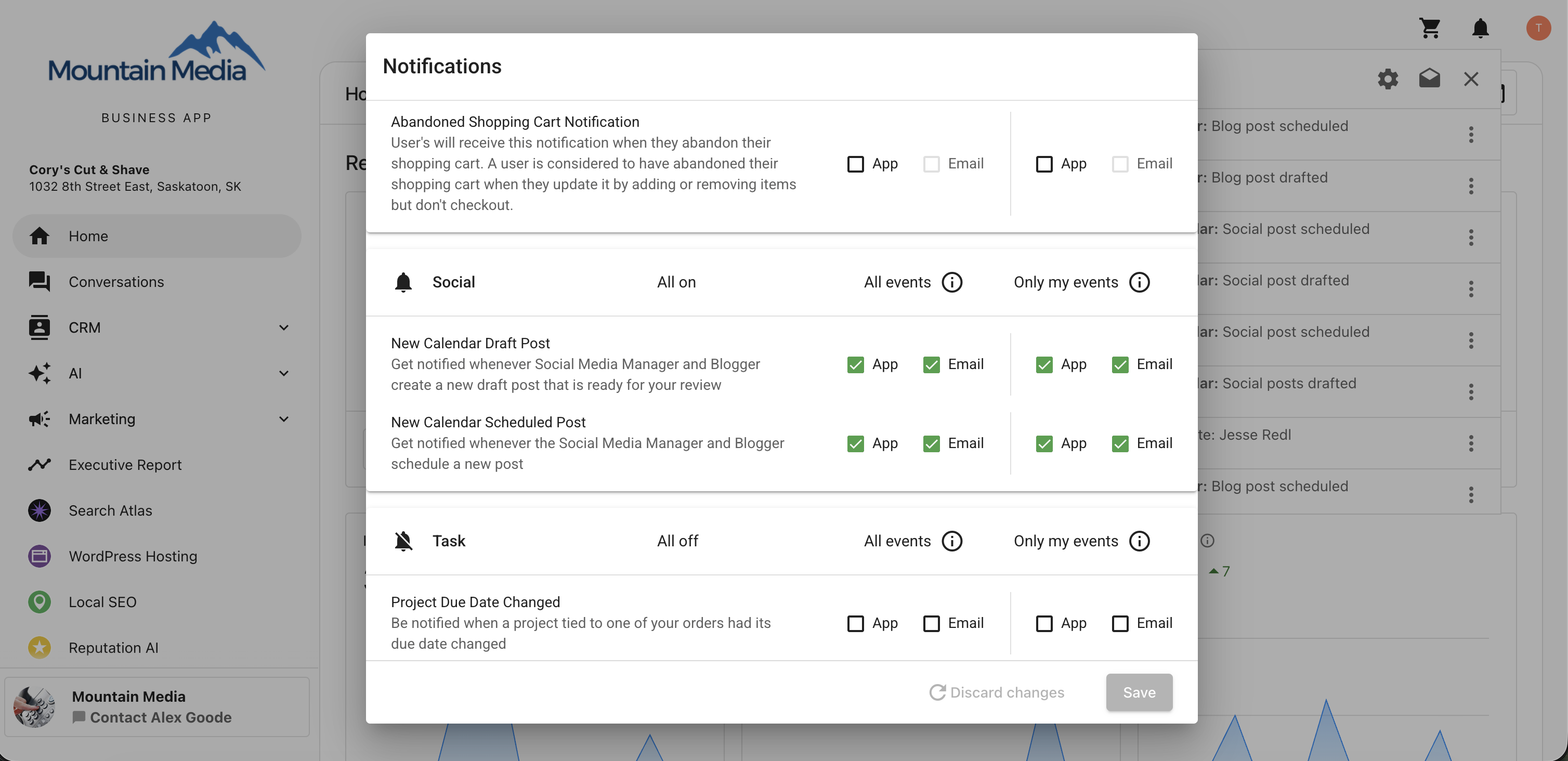This screenshot has height=761, width=1568.
Task: Open options for Jesse Redl notification
Action: pos(1471,443)
